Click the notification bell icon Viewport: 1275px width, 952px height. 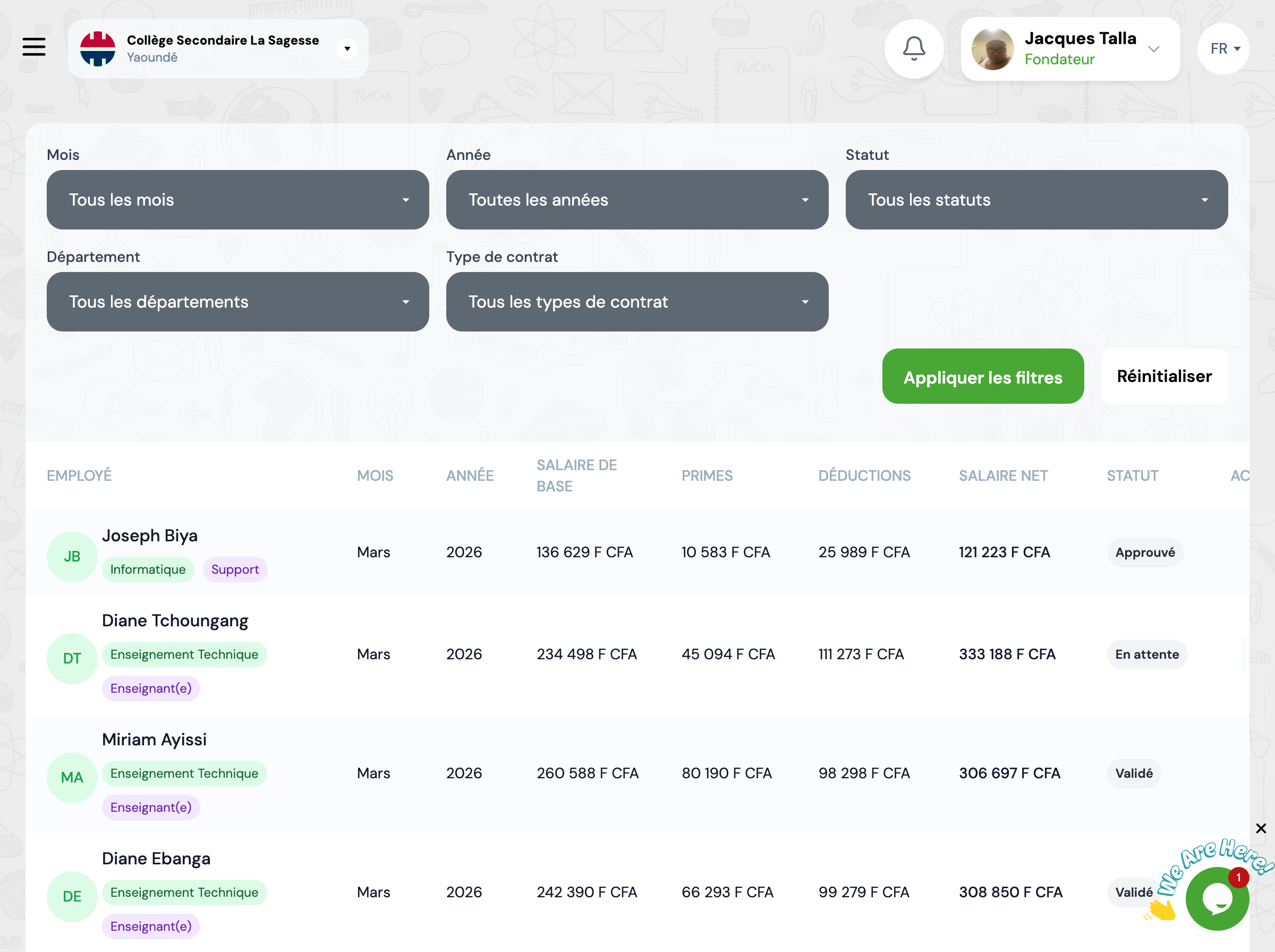point(914,48)
